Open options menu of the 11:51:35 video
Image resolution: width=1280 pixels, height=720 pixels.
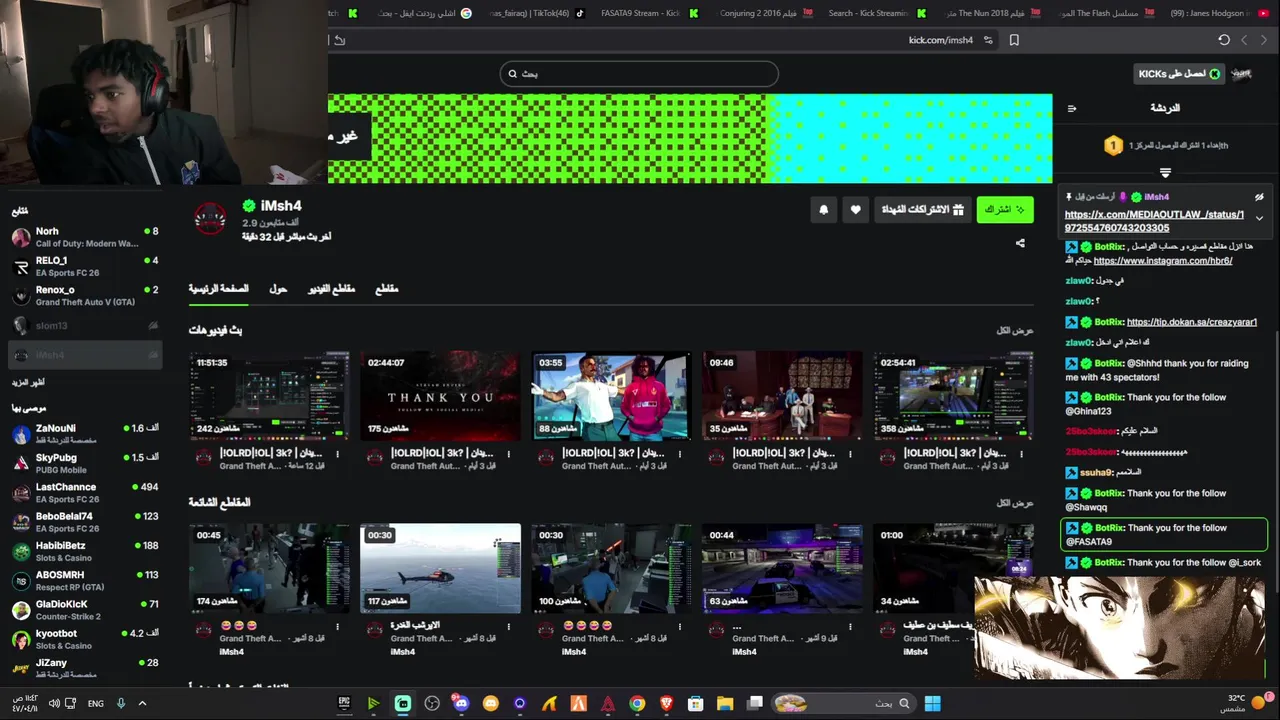[337, 454]
